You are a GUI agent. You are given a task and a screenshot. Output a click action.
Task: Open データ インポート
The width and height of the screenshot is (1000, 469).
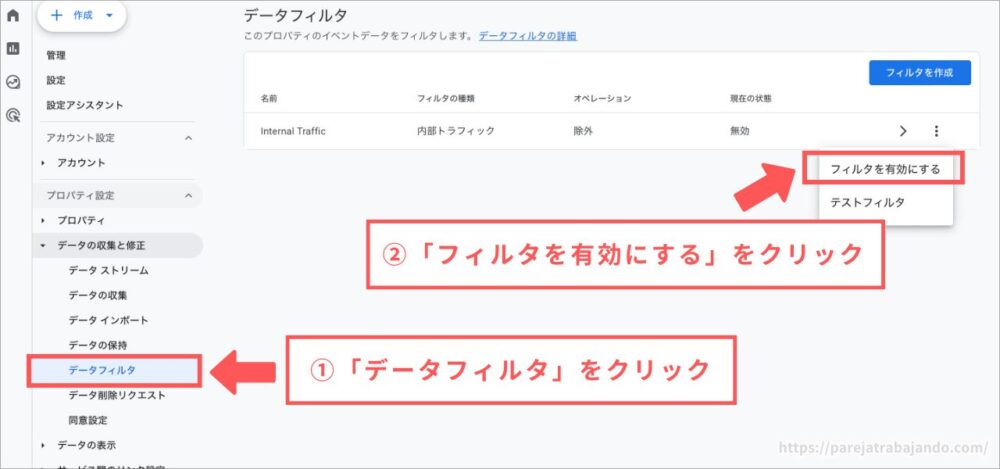(x=108, y=320)
